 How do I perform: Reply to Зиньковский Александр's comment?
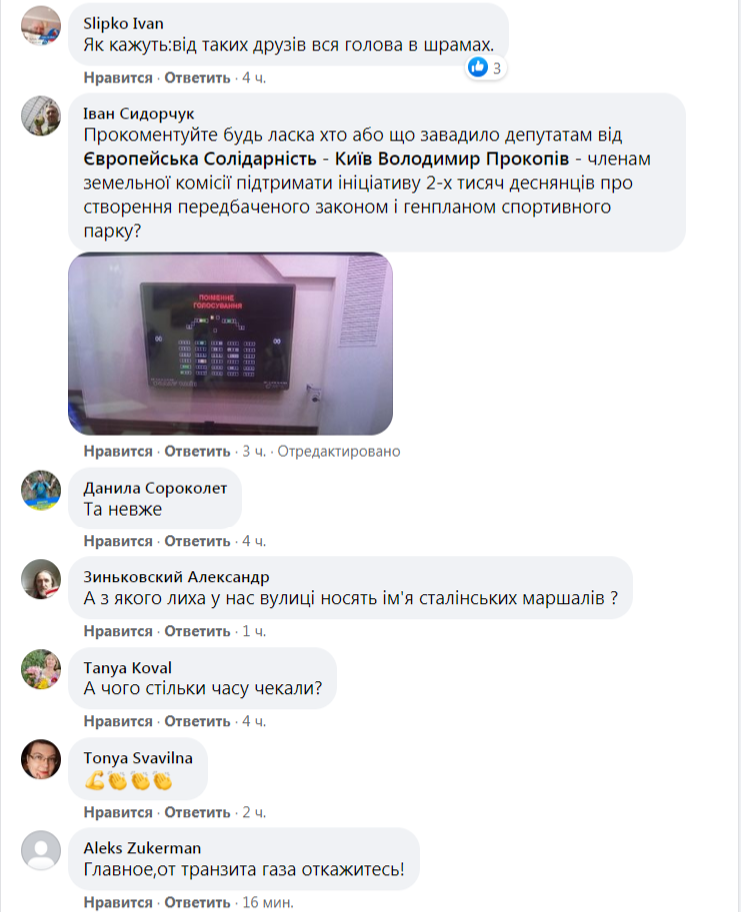point(197,631)
